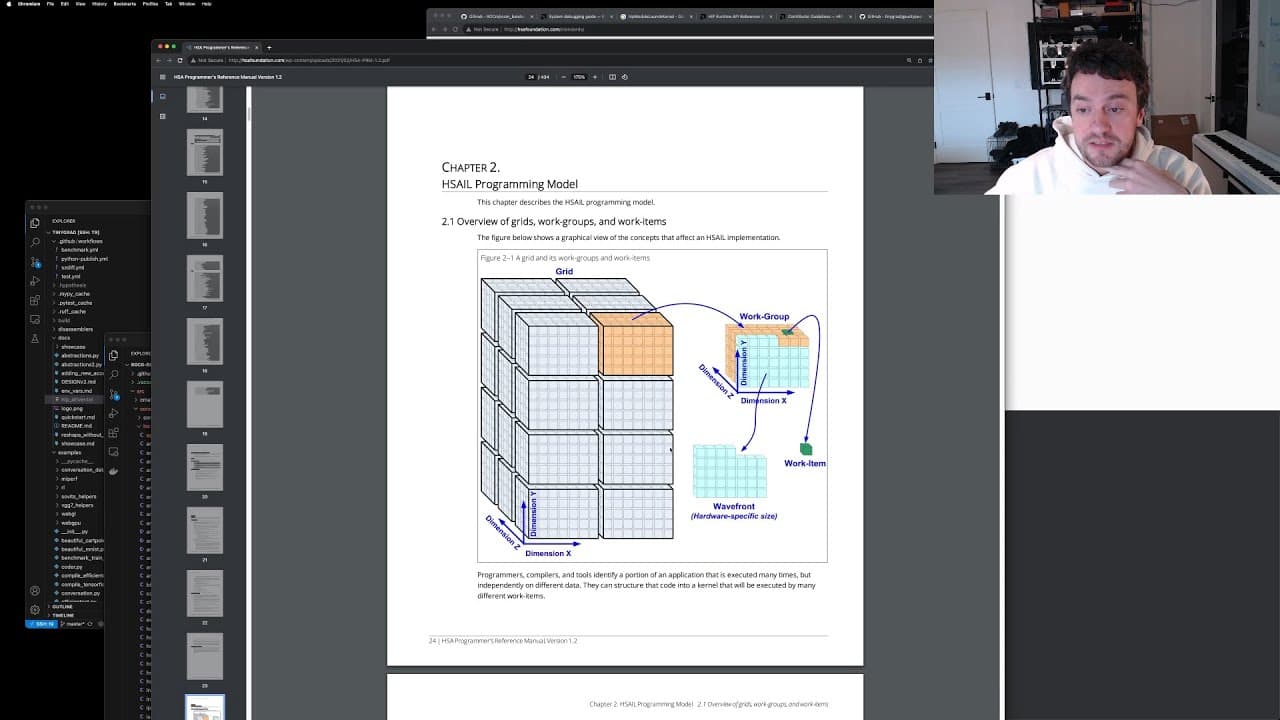The width and height of the screenshot is (1280, 720).
Task: Open the Chromium application menu
Action: 28,4
